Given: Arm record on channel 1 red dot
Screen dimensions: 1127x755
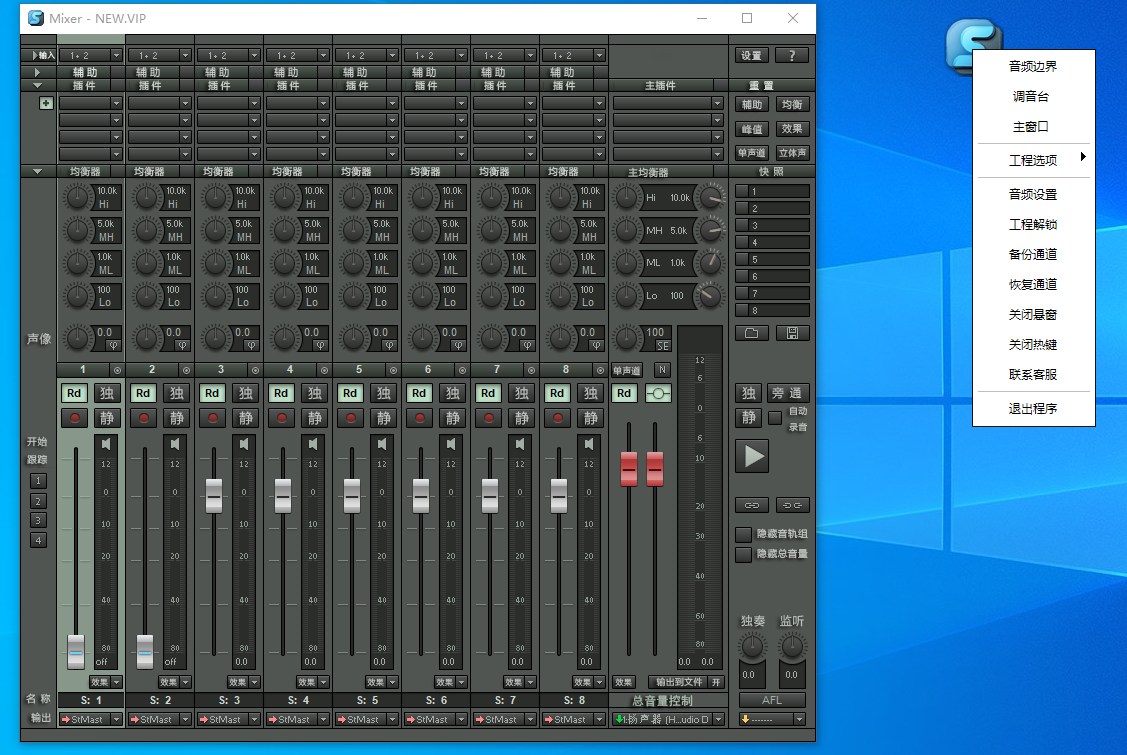Looking at the screenshot, I should 74,418.
